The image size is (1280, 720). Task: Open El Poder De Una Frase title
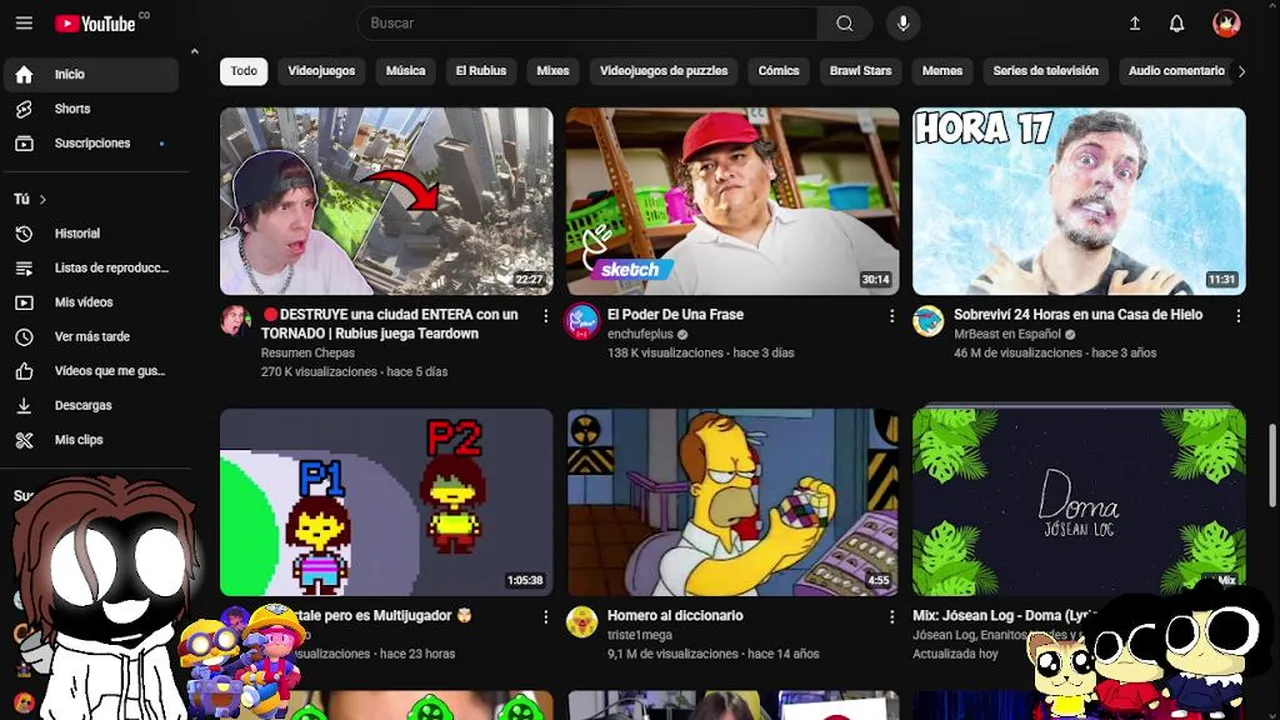(x=675, y=314)
